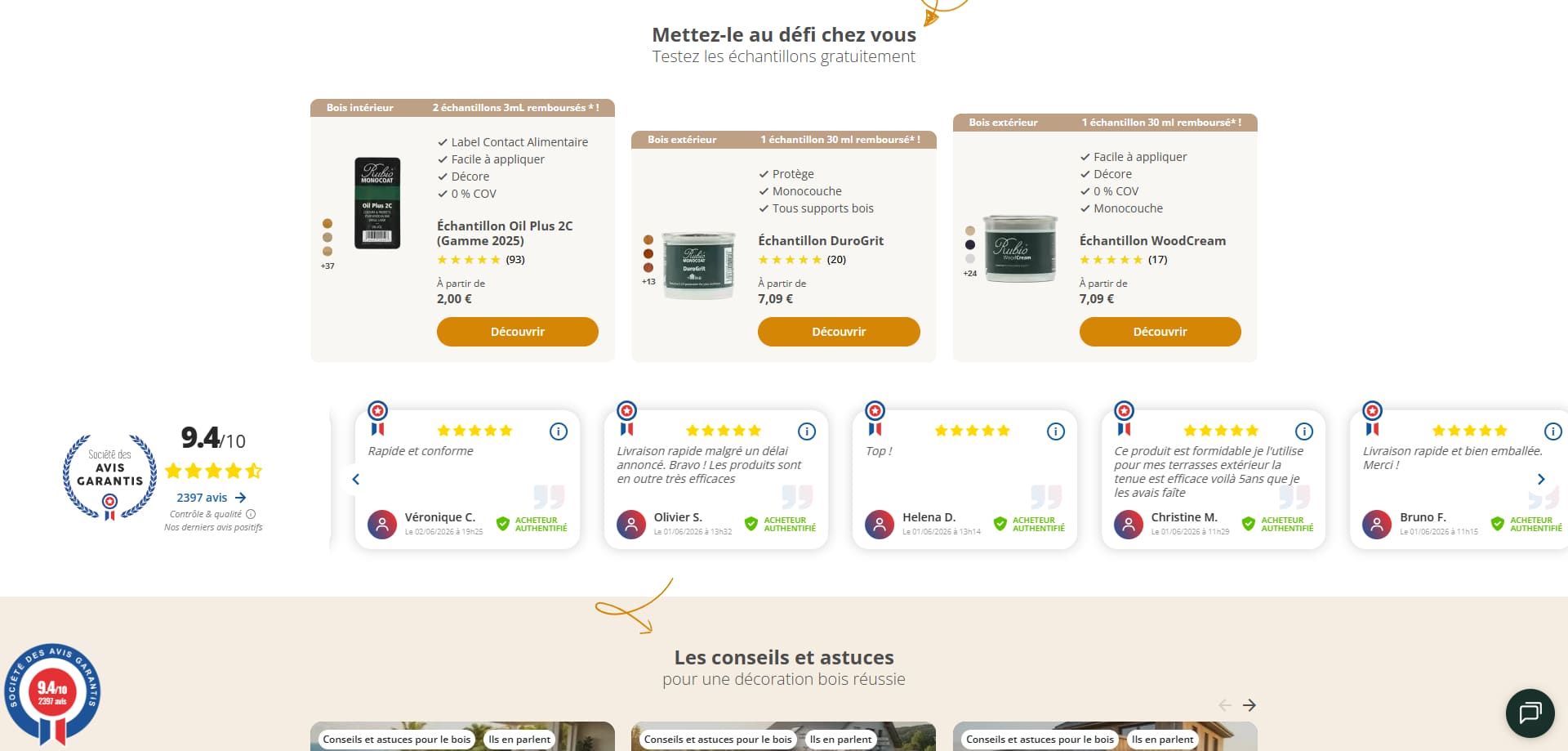The image size is (1568, 751).
Task: Go to previous conseils et astuces slide
Action: 1224,705
